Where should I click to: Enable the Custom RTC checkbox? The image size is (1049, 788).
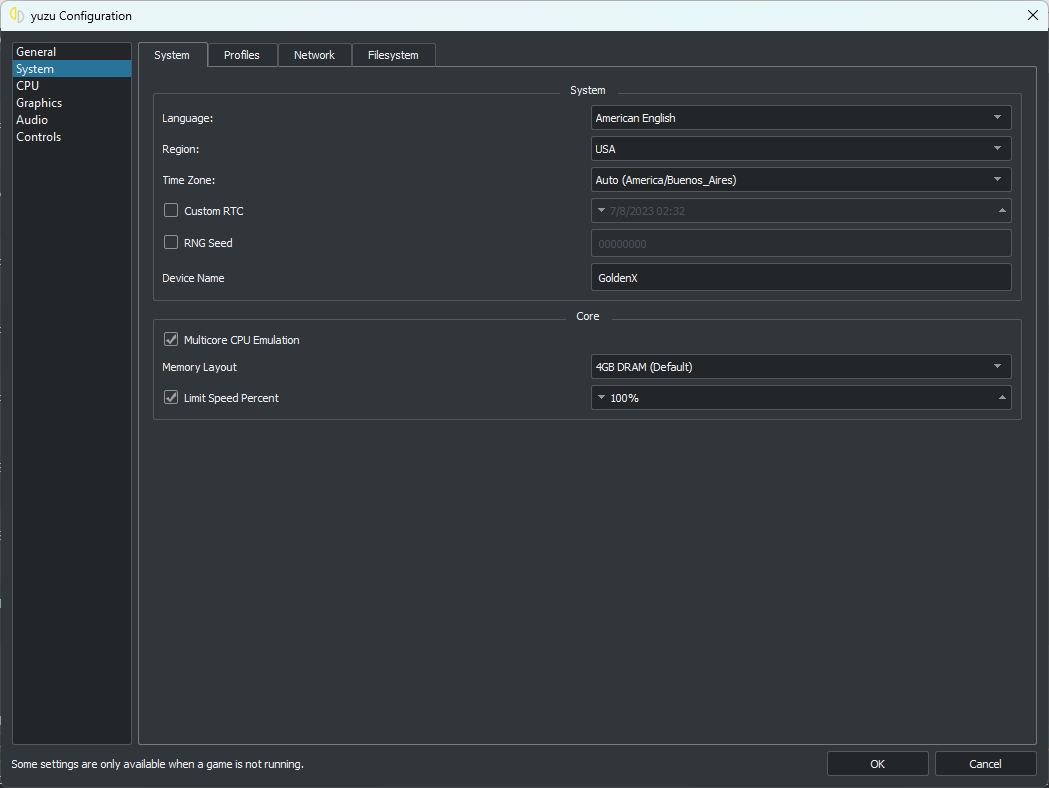(x=171, y=211)
